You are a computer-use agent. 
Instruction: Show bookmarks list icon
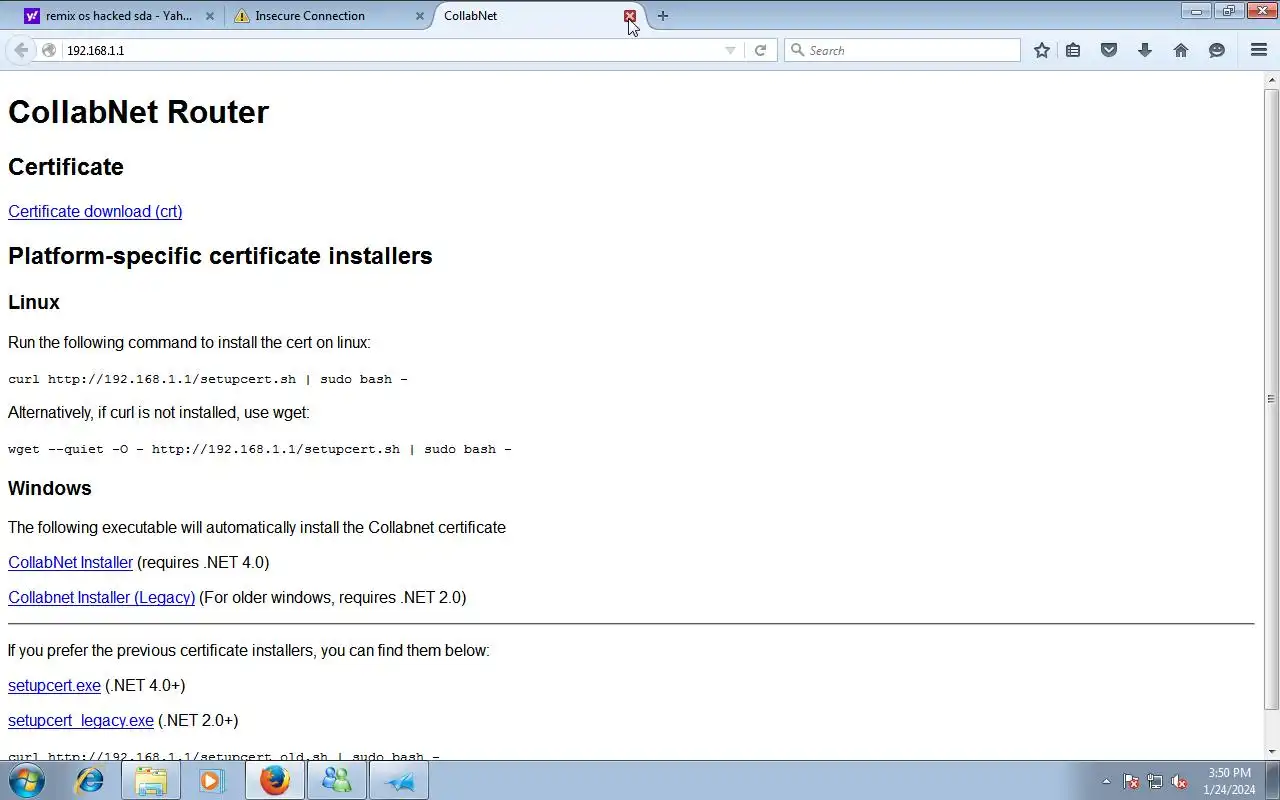coord(1073,50)
